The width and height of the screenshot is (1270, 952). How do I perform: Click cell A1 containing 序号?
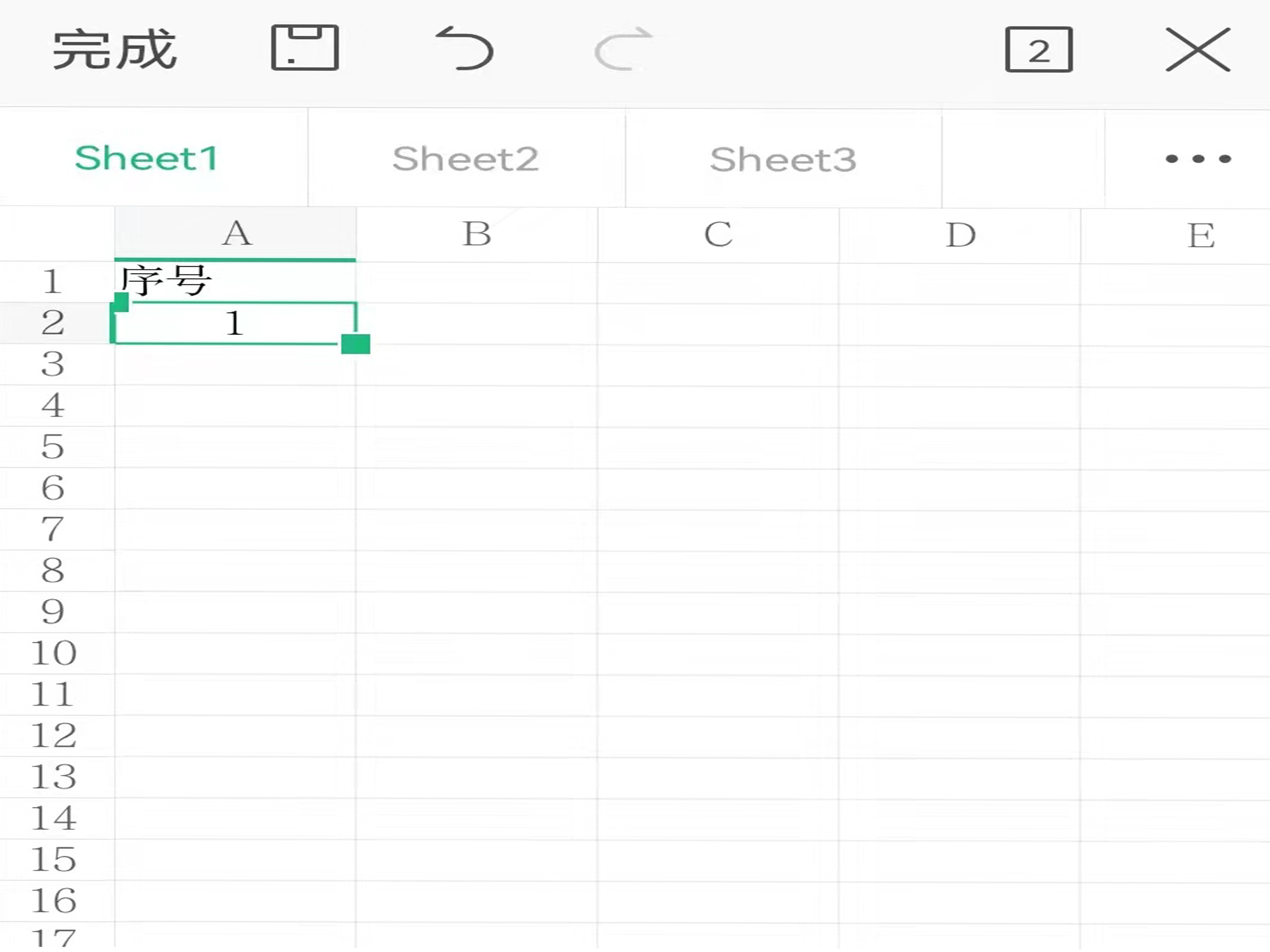(236, 281)
